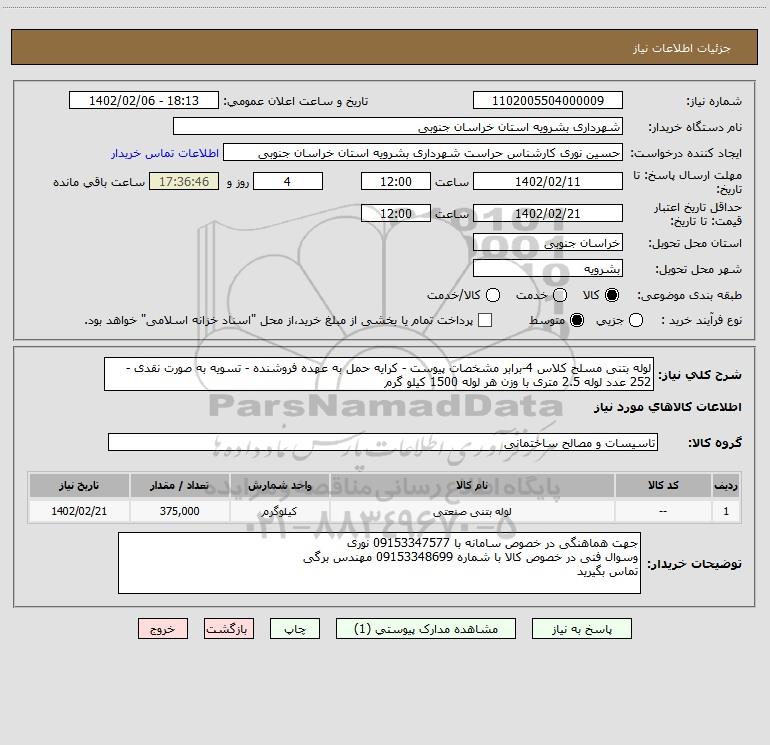Viewport: 770px width, 745px height.
Task: Click the کد کالا column header
Action: click(x=663, y=485)
